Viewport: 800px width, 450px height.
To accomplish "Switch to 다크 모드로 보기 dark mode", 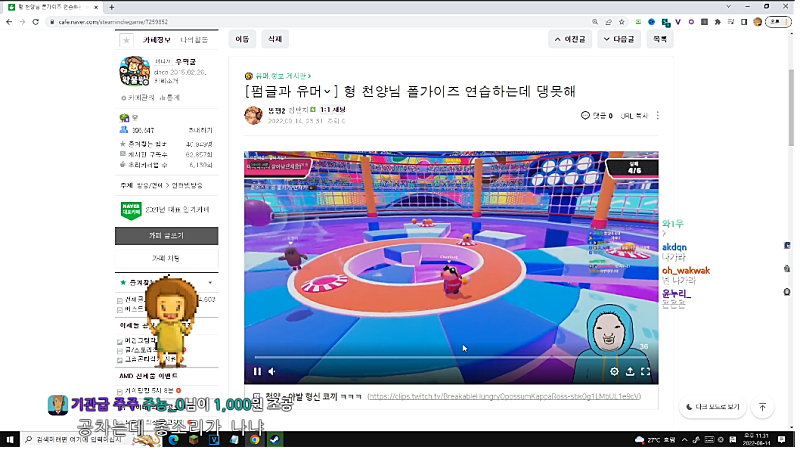I will (713, 407).
